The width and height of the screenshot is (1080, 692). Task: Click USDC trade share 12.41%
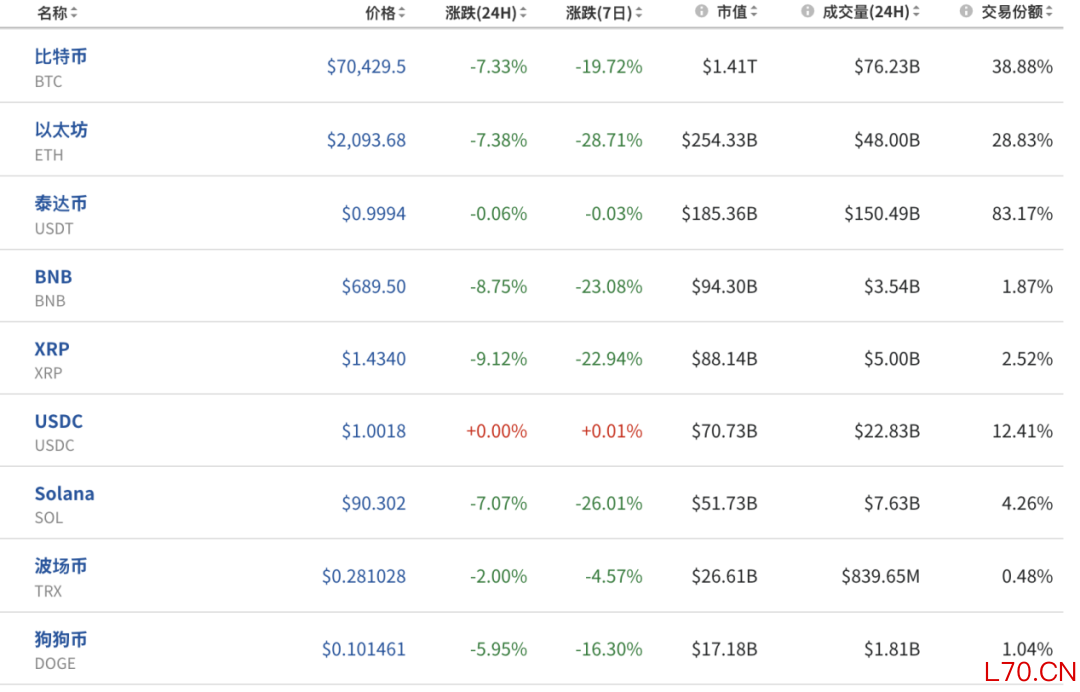click(1022, 431)
